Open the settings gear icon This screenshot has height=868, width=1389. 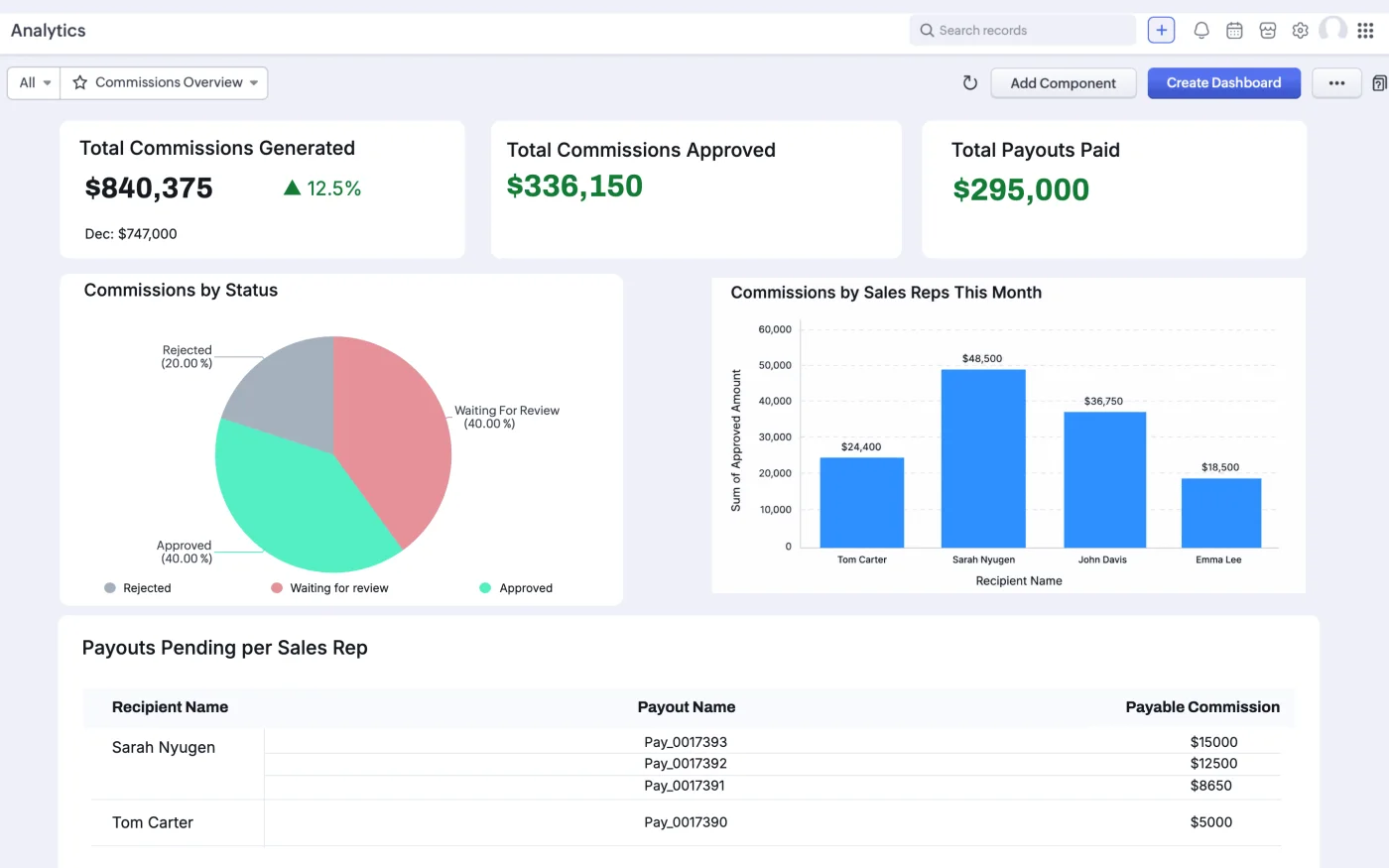pos(1301,31)
